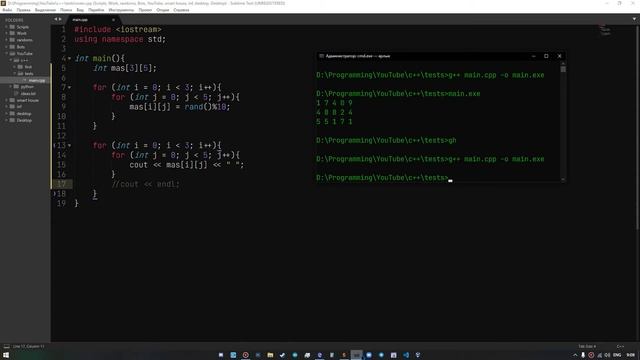Viewport: 640px width, 360px height.
Task: Click the terminal prompt line D:\Programming\YouTube\c++\tests>
Action: pyautogui.click(x=382, y=178)
